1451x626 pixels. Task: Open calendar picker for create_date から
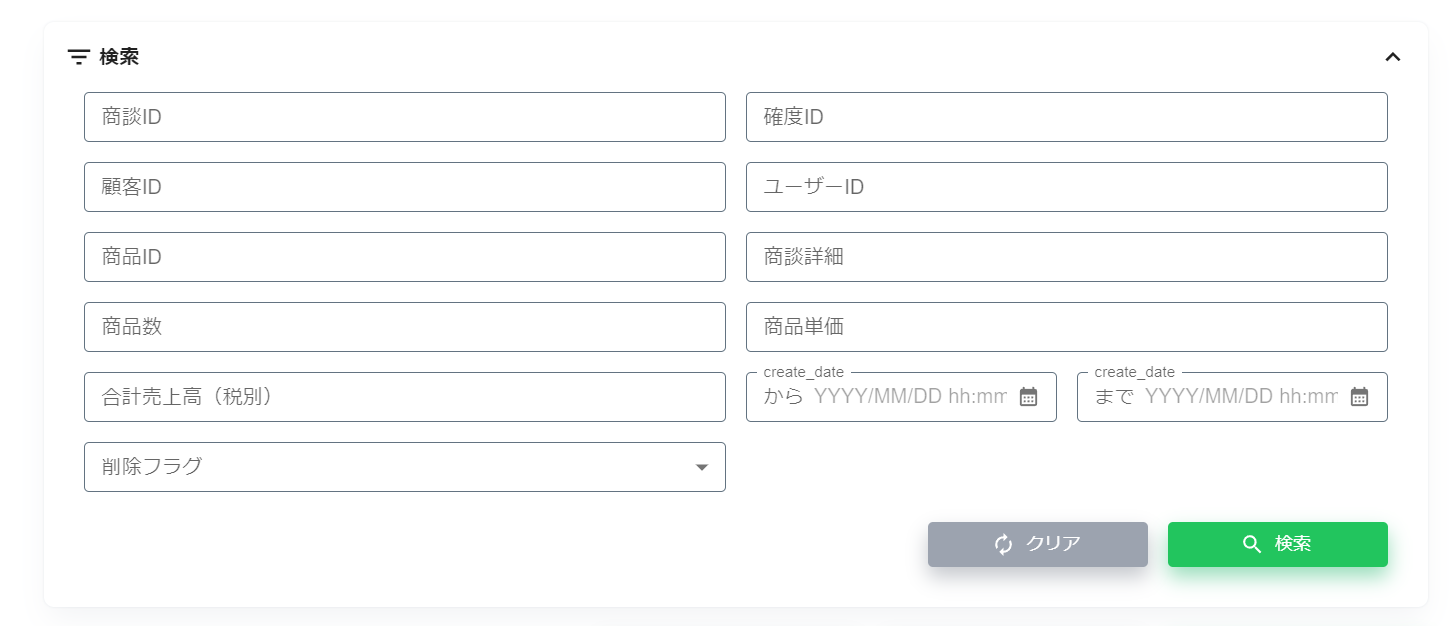[x=1028, y=397]
